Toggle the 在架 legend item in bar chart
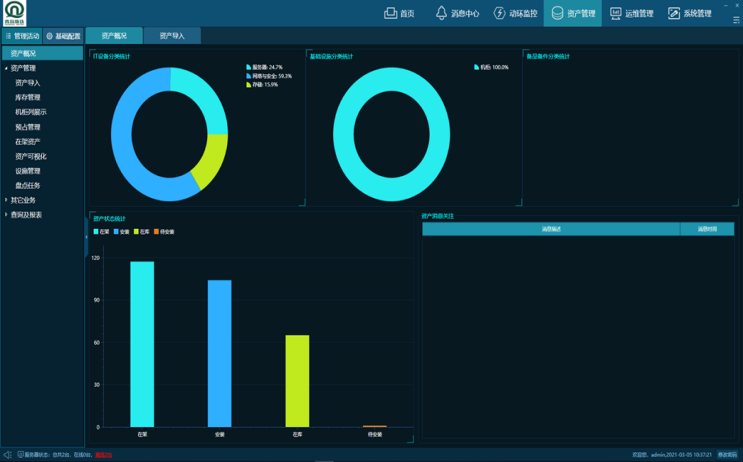Viewport: 743px width, 462px height. 101,232
